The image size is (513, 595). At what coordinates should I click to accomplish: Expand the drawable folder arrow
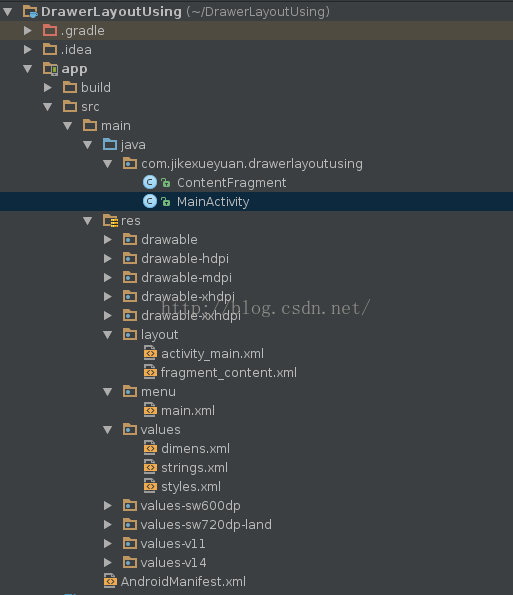[x=108, y=239]
